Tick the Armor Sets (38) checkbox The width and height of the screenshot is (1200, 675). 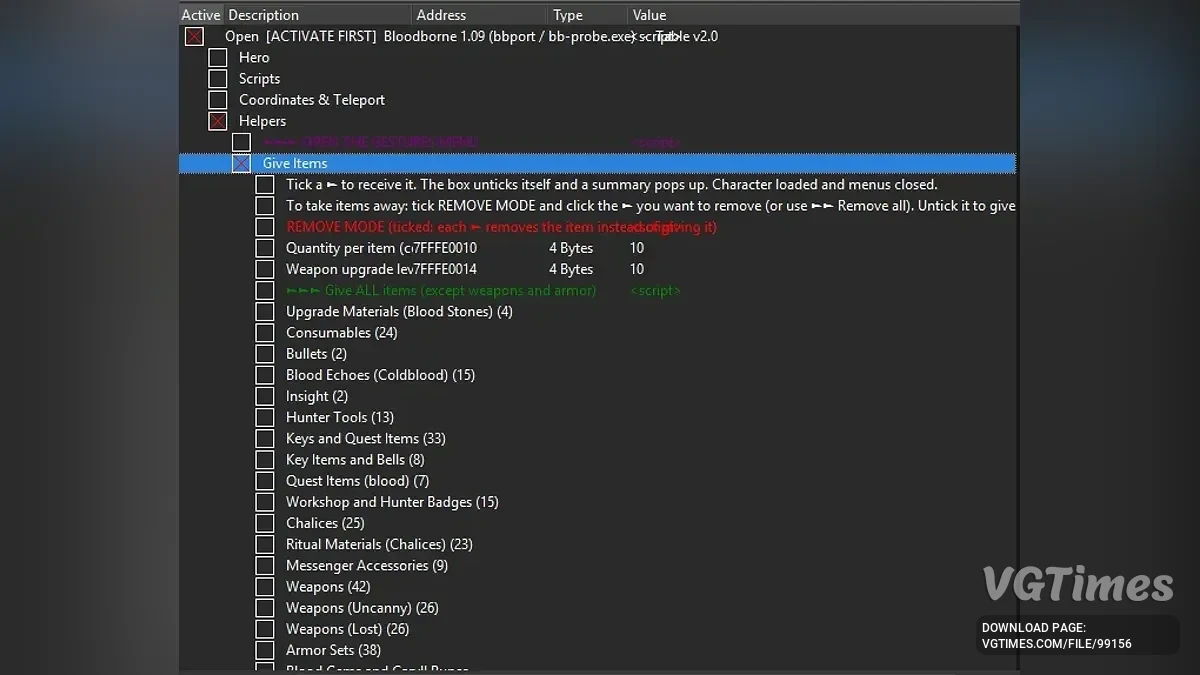[x=264, y=650]
